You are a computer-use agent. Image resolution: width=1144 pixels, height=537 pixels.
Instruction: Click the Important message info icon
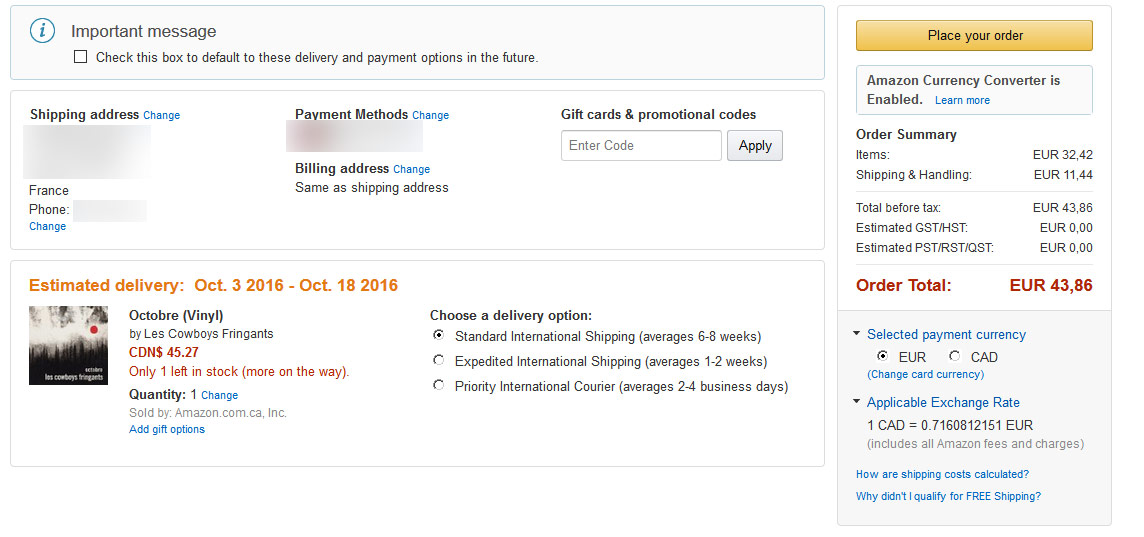(43, 31)
